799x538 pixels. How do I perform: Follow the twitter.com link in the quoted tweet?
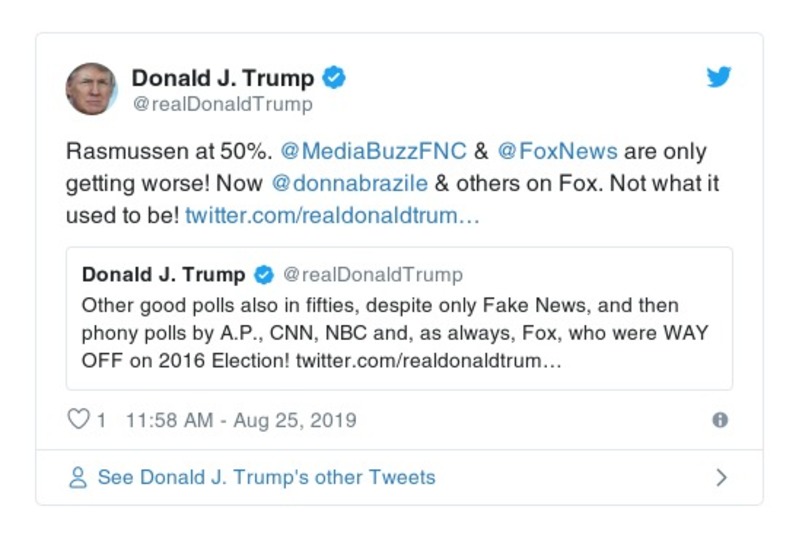pos(429,361)
